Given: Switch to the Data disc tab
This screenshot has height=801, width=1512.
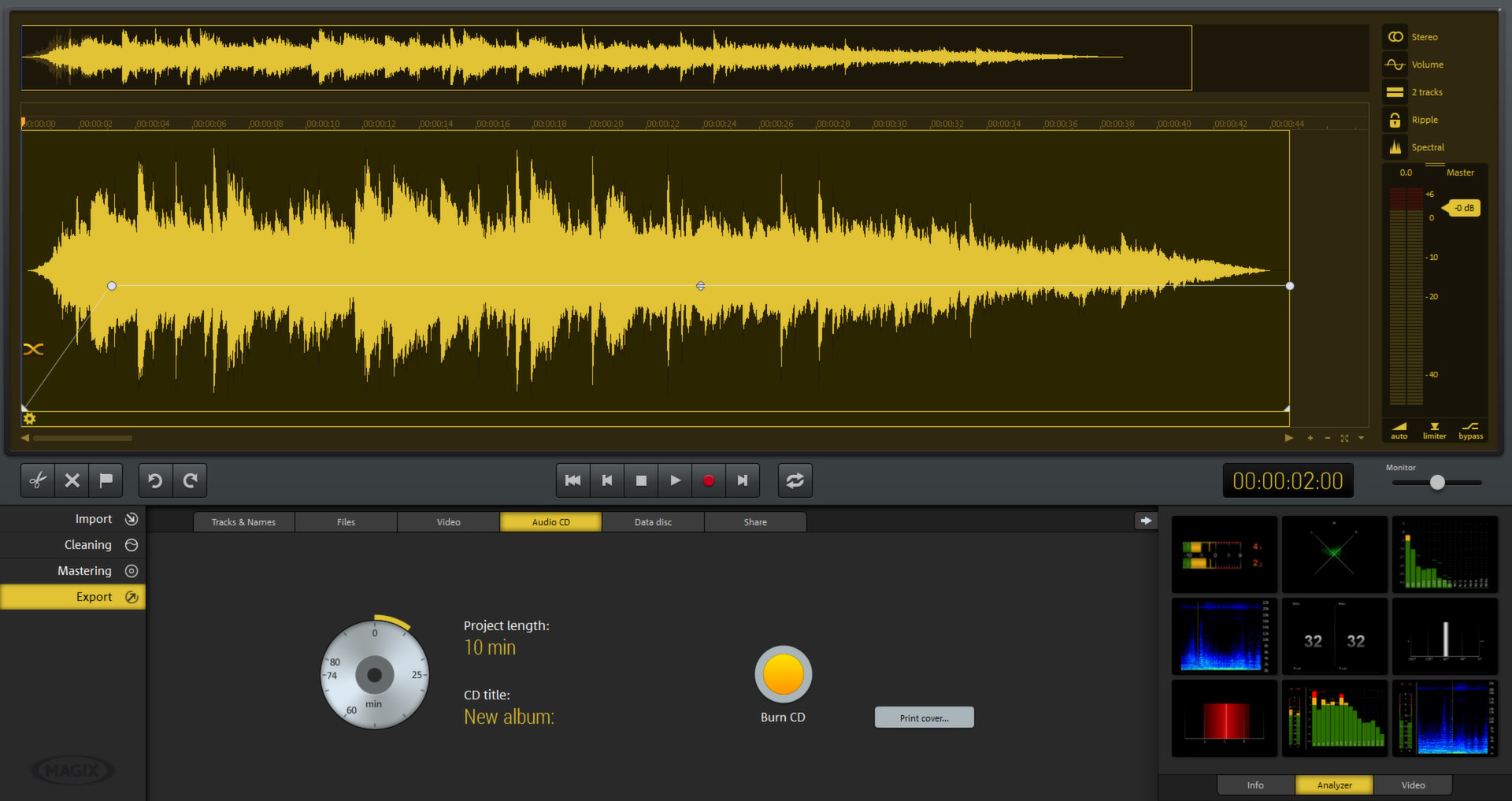Looking at the screenshot, I should 653,522.
